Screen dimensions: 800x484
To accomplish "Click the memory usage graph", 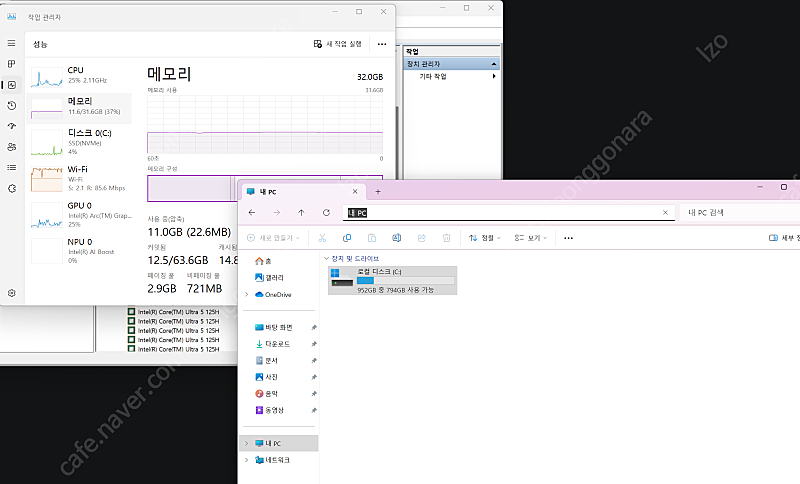I will click(265, 124).
